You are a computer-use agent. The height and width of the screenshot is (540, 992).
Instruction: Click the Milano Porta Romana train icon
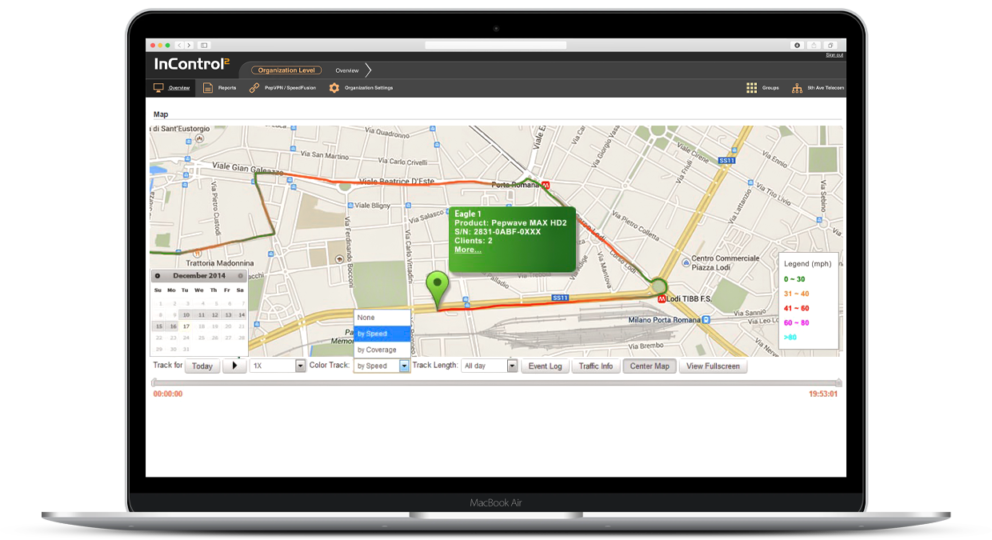coord(706,320)
